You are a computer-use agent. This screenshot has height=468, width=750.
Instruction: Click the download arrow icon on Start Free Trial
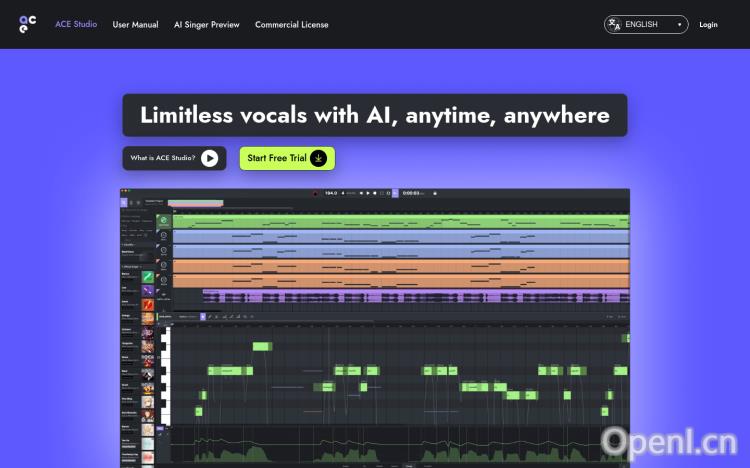click(x=319, y=158)
